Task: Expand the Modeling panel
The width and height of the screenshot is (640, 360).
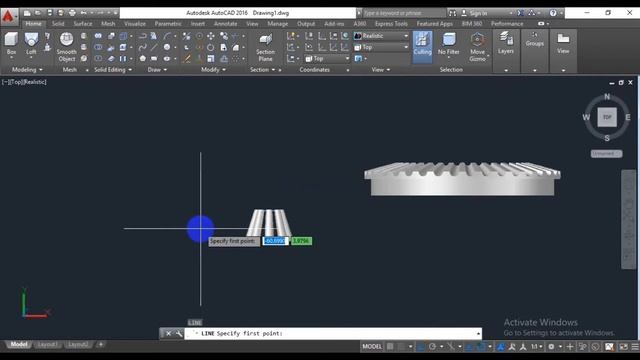Action: point(27,70)
